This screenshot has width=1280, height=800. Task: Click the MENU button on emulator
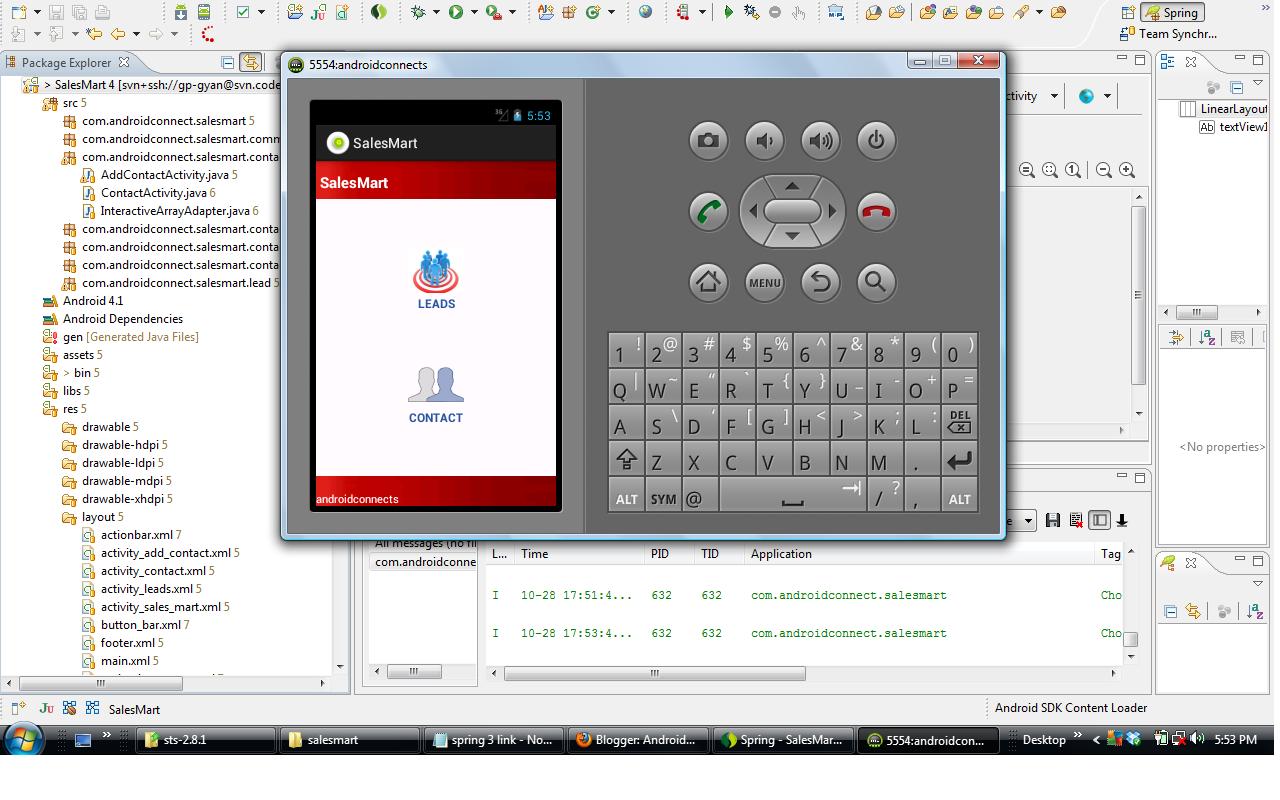[764, 282]
